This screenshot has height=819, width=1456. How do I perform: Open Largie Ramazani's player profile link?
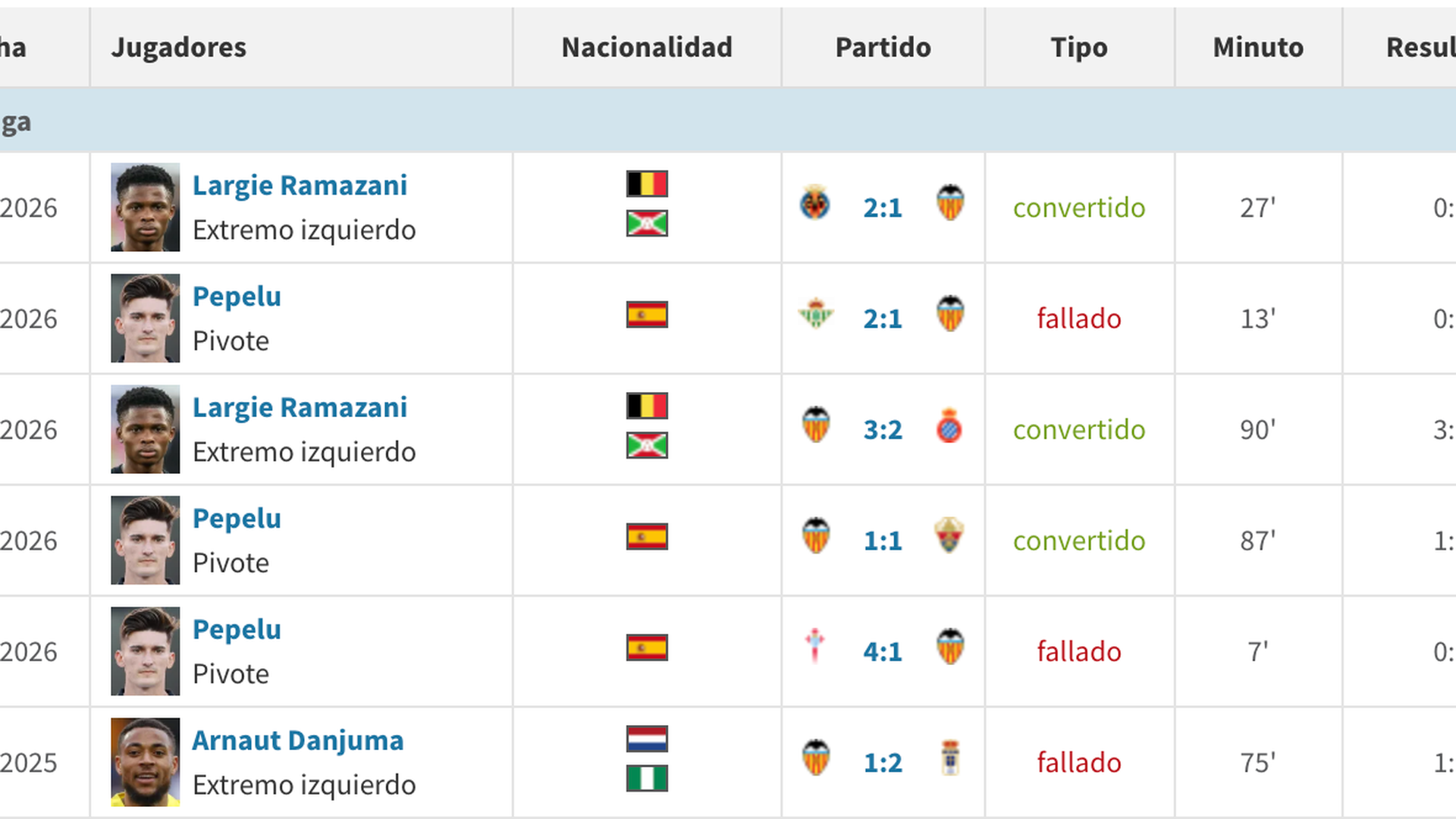[x=300, y=185]
